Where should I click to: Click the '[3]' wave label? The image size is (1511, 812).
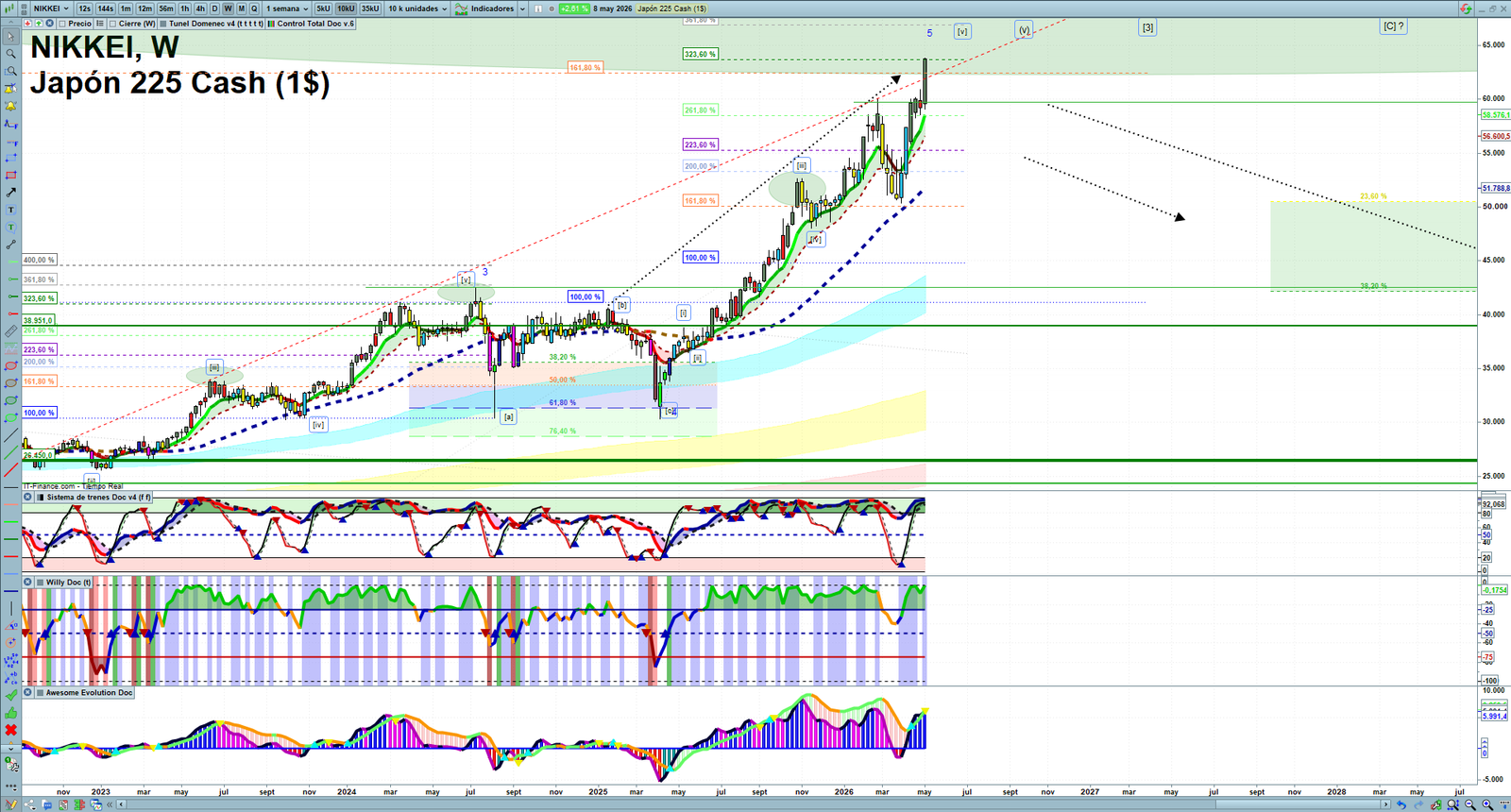(x=1147, y=27)
